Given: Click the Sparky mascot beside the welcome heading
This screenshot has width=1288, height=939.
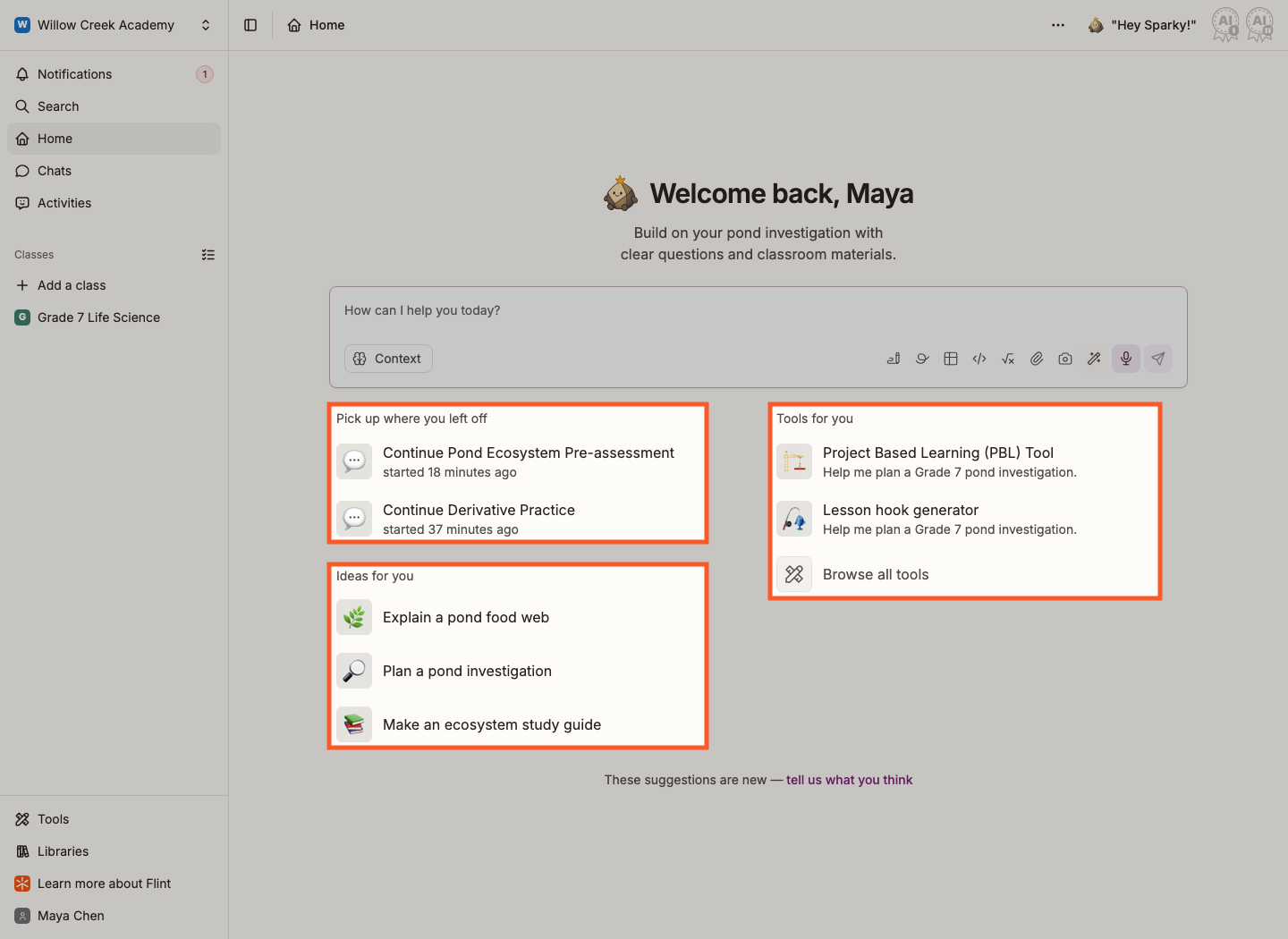Looking at the screenshot, I should (621, 193).
